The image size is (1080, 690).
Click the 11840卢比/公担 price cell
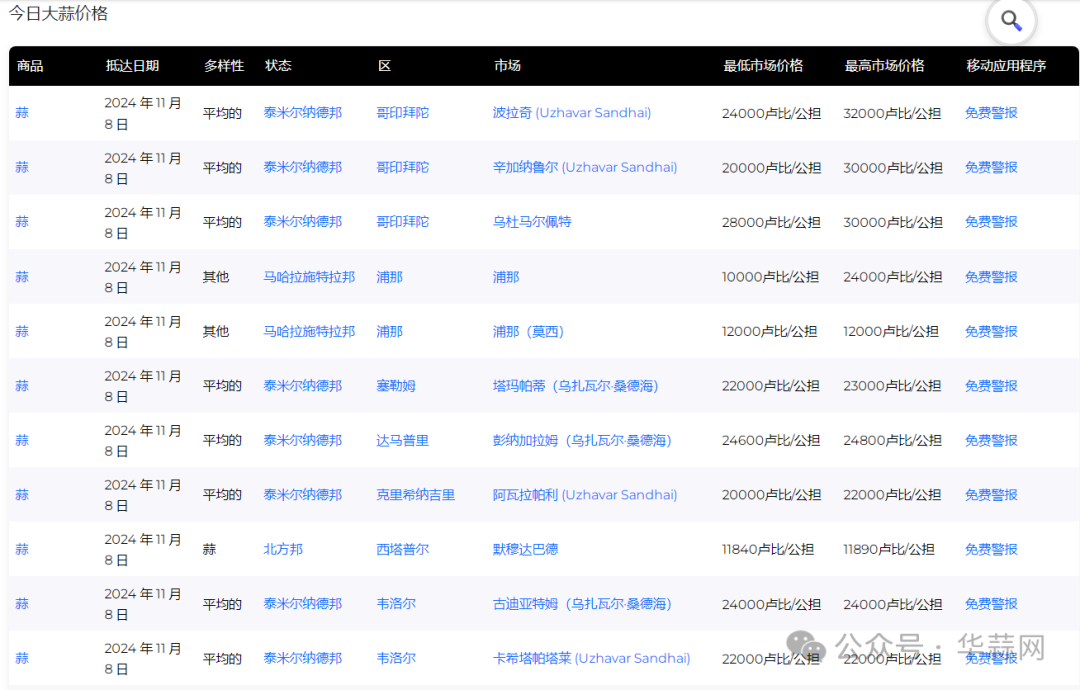(767, 549)
